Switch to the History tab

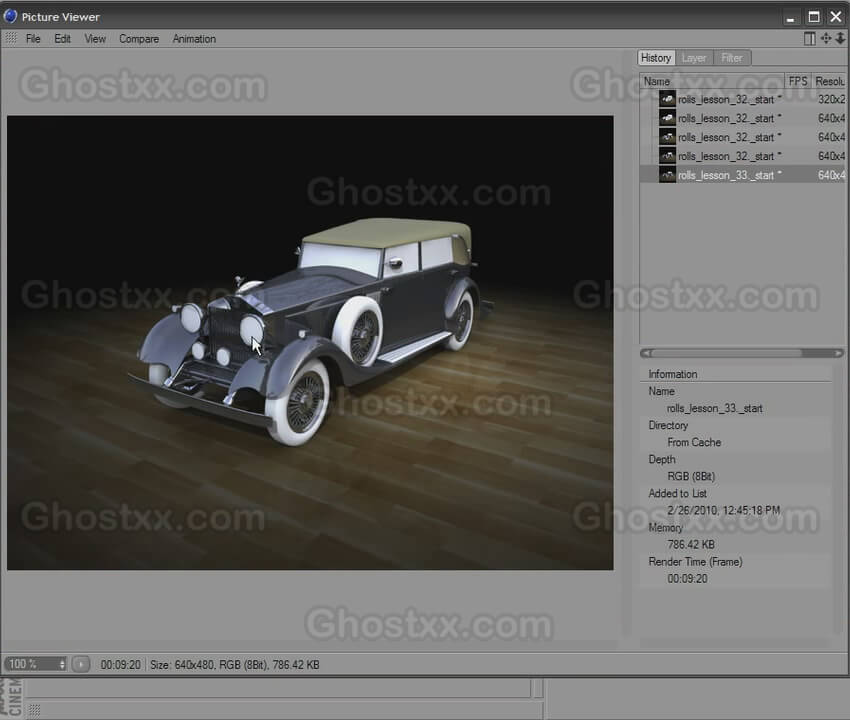click(656, 57)
